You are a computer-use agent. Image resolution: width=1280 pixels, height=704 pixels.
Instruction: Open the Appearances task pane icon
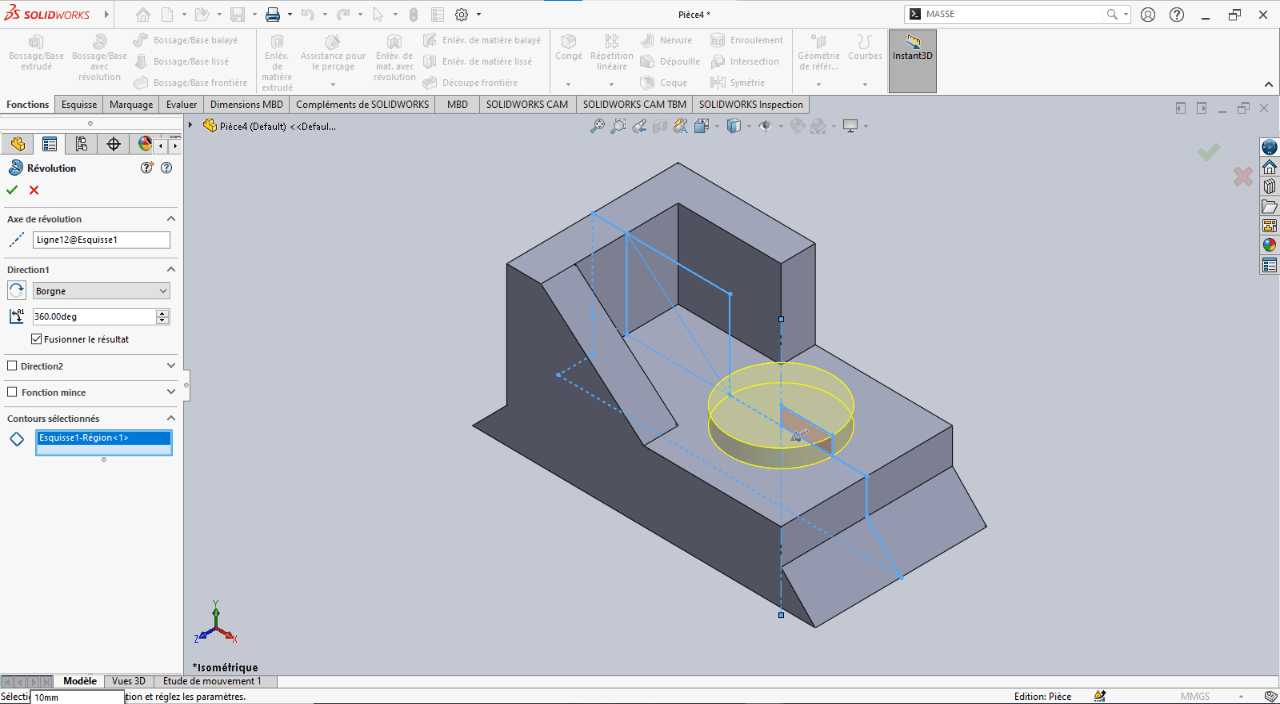click(x=1269, y=245)
